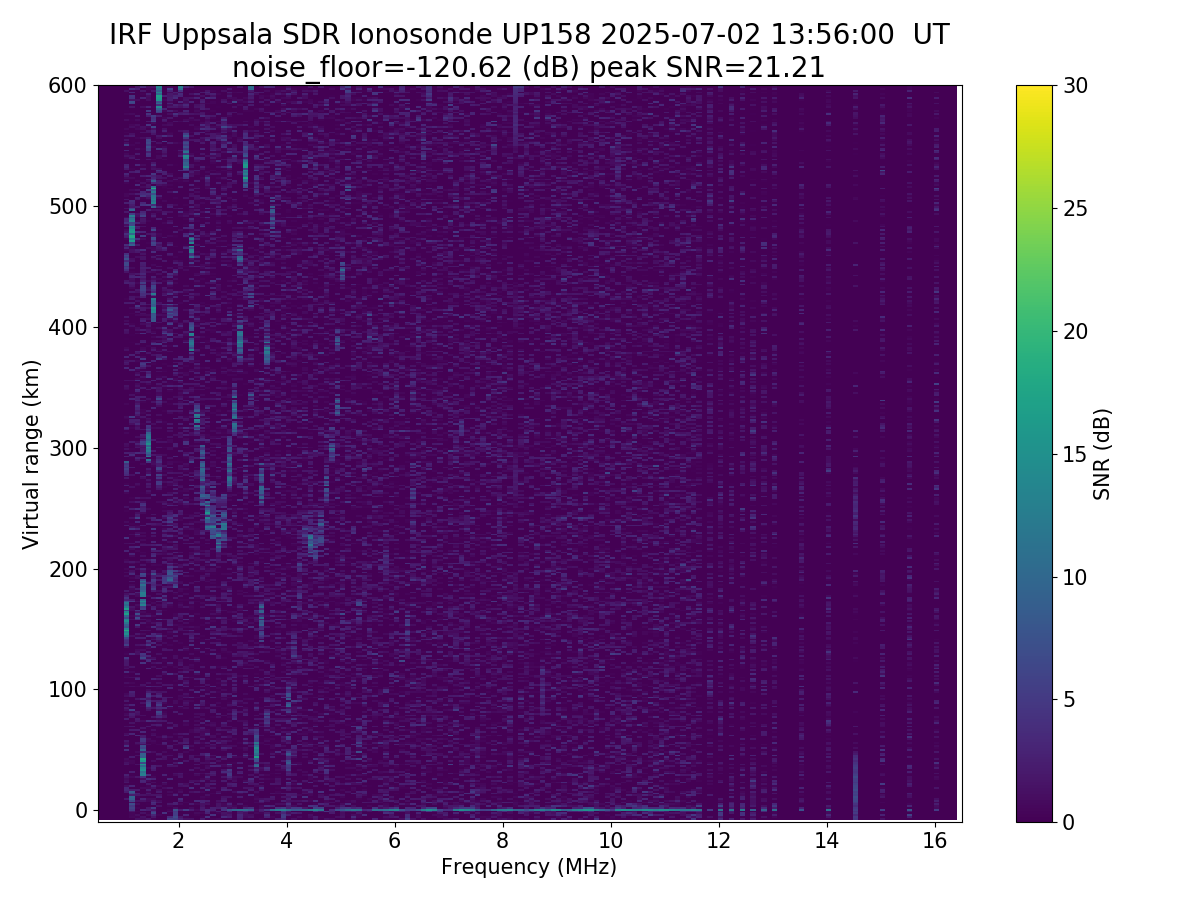
Task: Click y-axis tick label 500
Action: (x=68, y=207)
